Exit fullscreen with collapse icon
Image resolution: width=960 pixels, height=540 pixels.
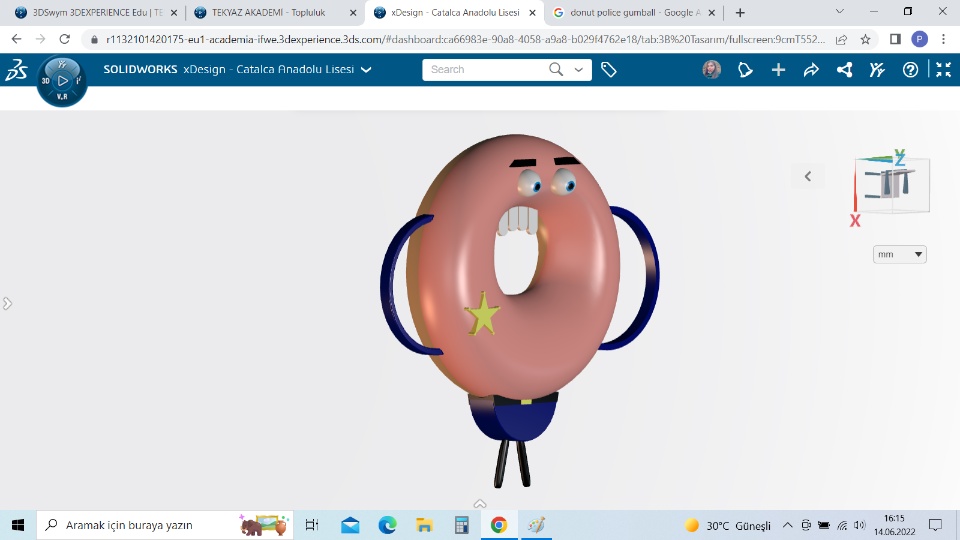coord(943,70)
